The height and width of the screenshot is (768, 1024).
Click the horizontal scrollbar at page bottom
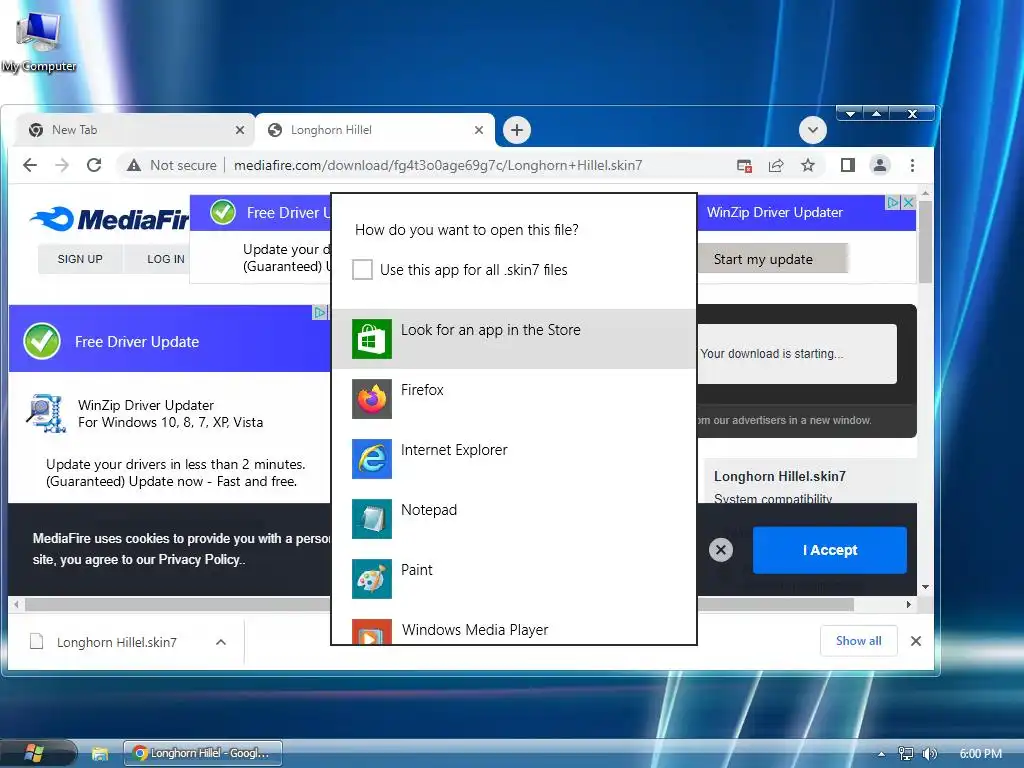(x=439, y=605)
